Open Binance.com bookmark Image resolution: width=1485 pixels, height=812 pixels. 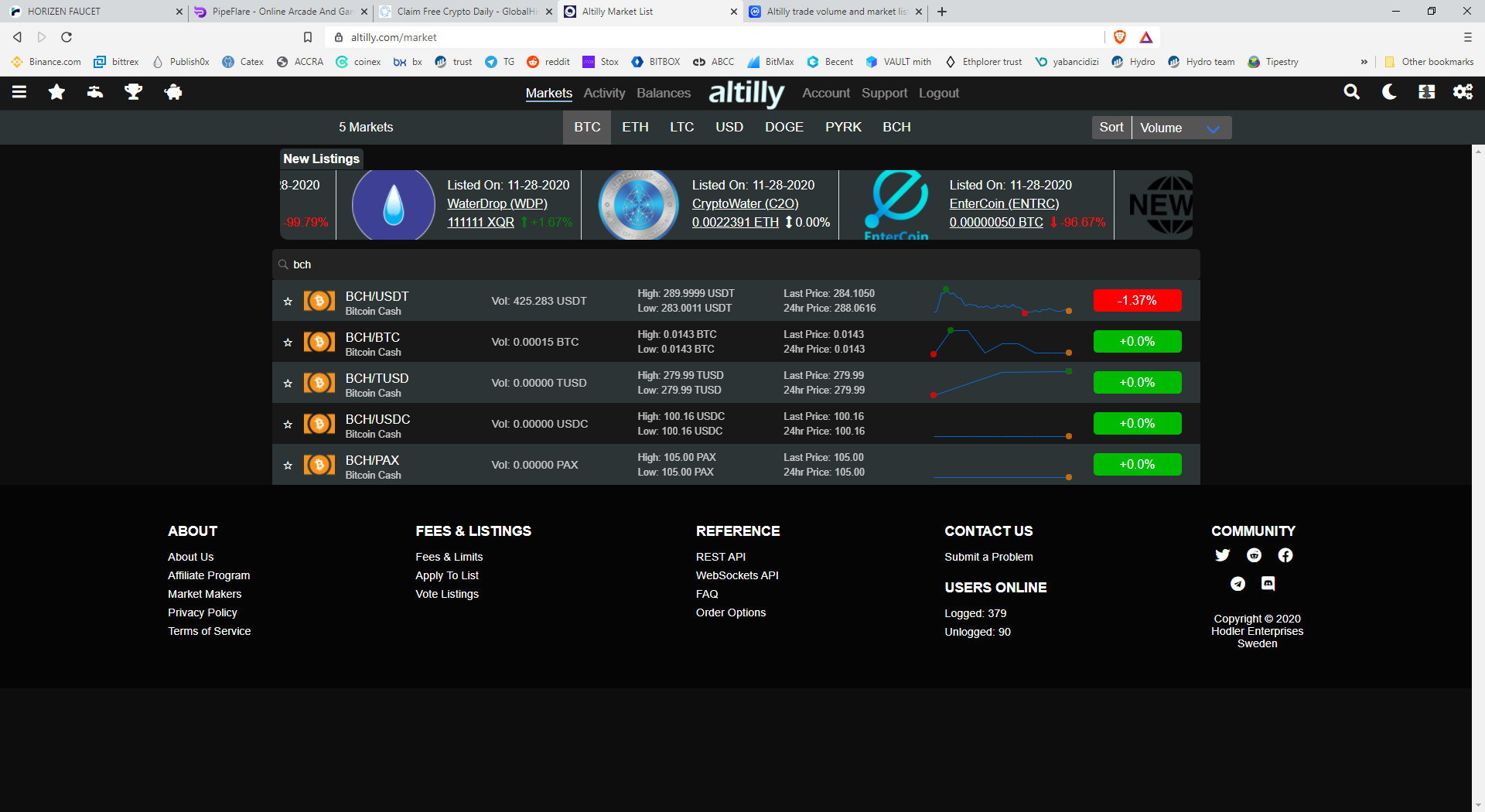(x=46, y=62)
